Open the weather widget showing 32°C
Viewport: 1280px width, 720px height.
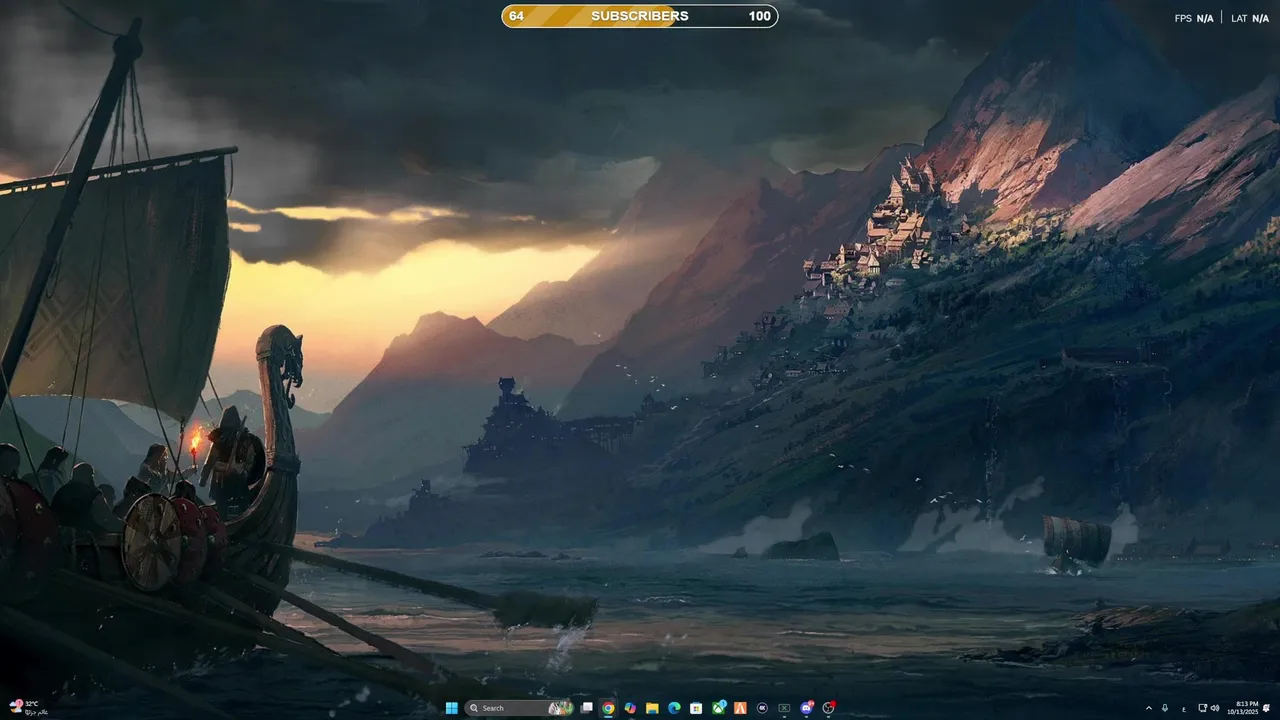click(28, 707)
